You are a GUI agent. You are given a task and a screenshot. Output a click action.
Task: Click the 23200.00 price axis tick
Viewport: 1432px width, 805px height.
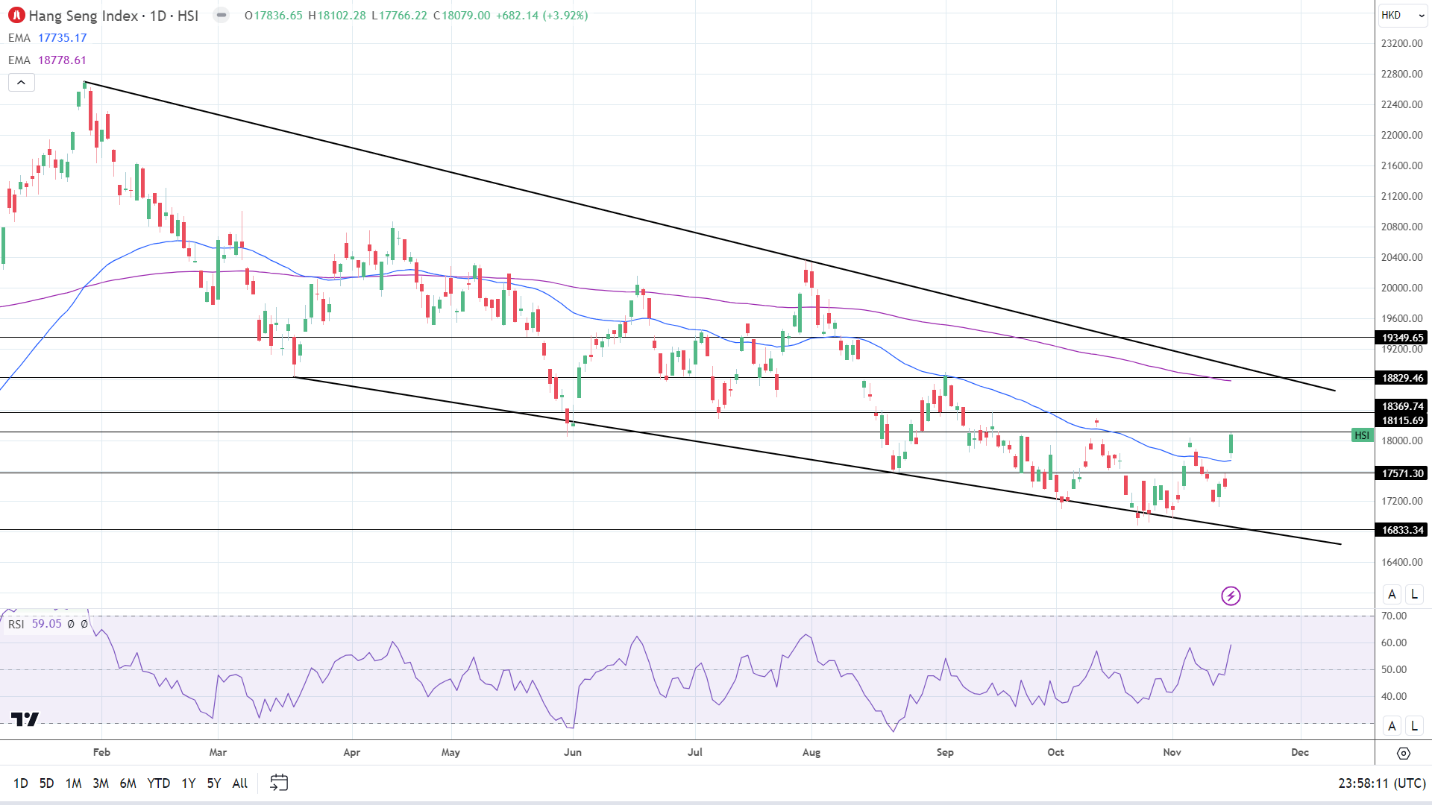1402,44
